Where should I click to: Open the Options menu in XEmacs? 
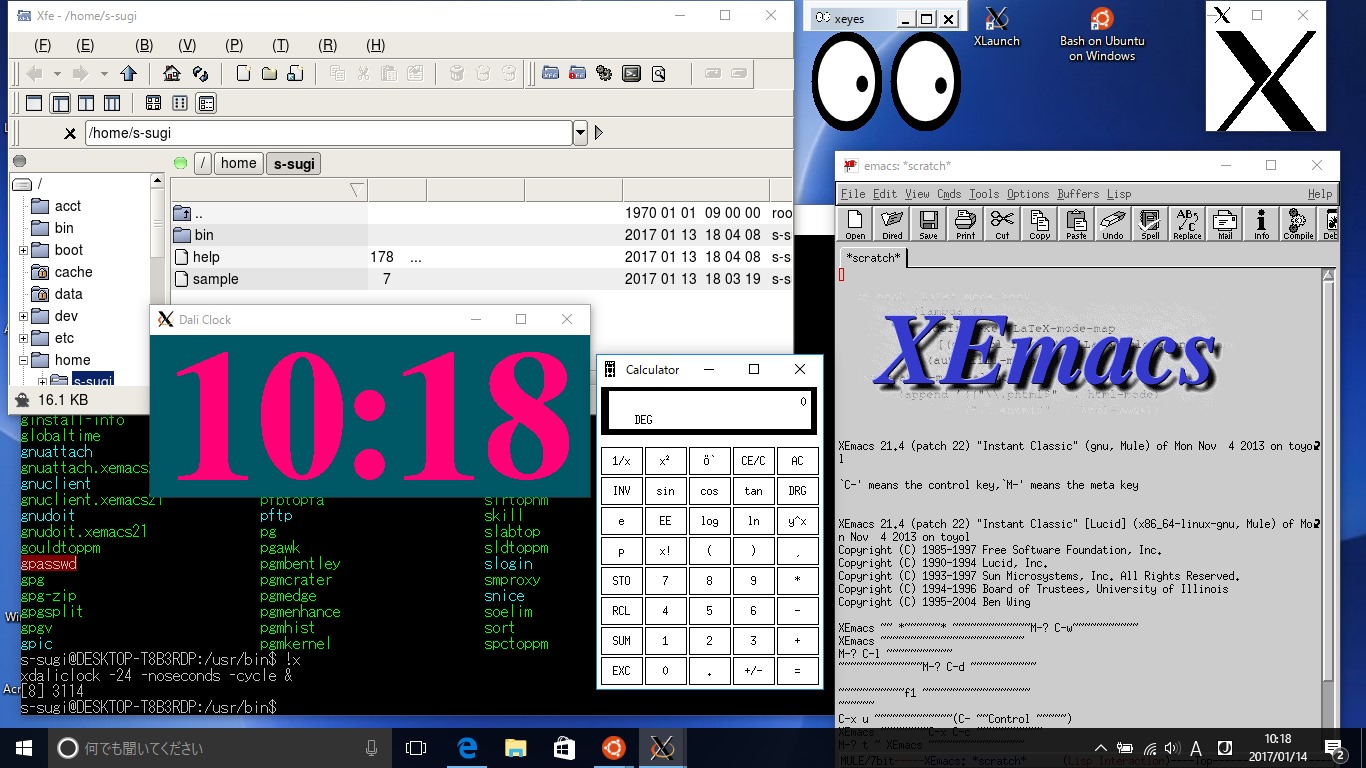(1028, 194)
